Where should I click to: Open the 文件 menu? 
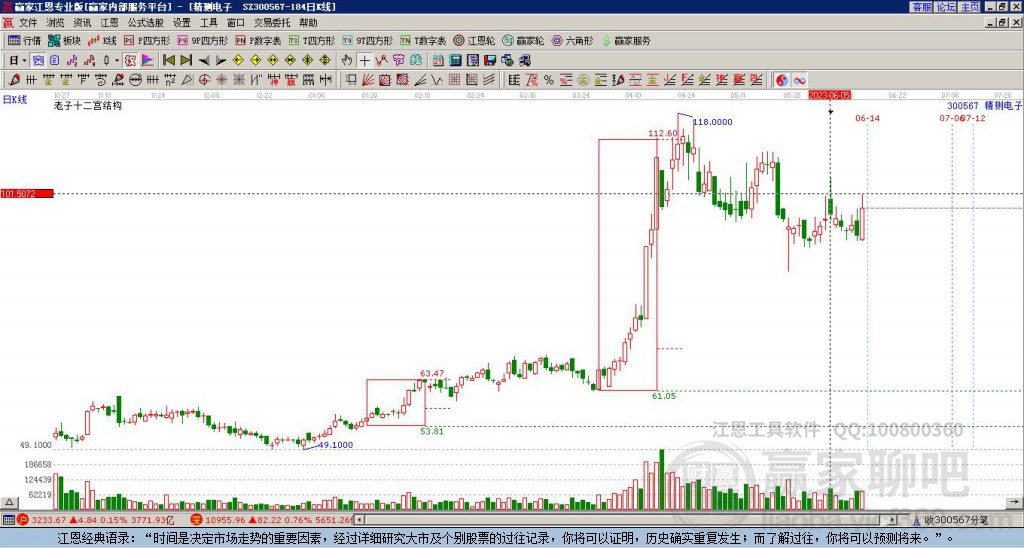28,23
